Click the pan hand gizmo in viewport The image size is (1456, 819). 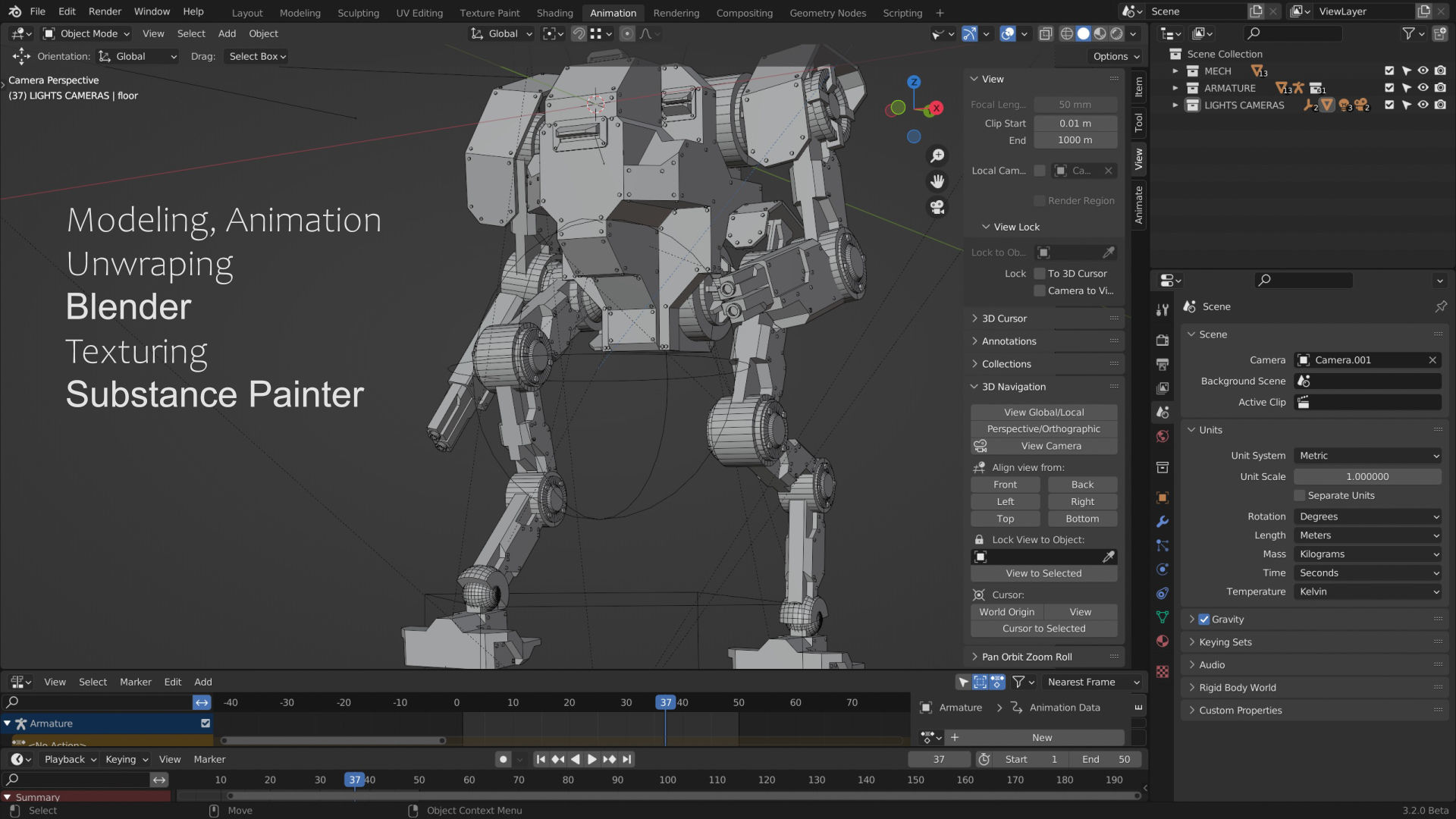938,181
